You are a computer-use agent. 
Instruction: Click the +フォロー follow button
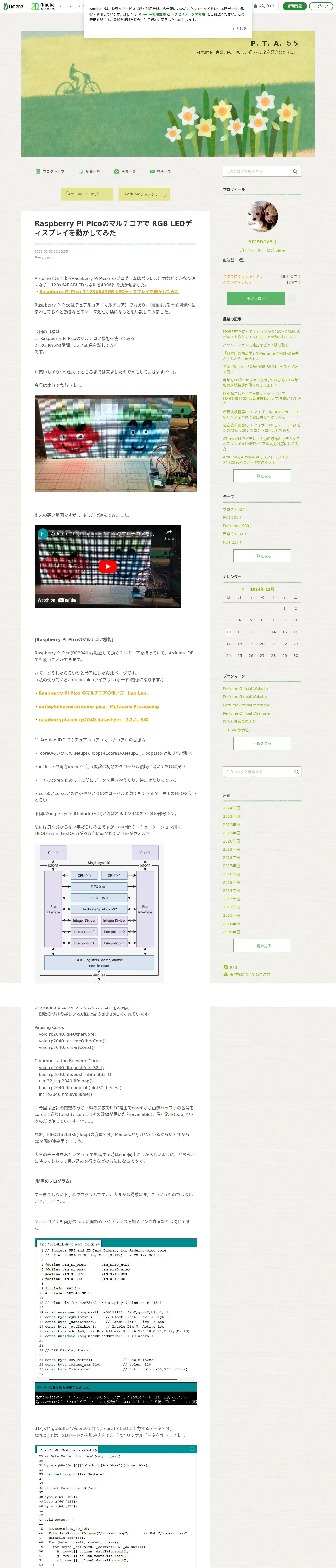point(255,298)
